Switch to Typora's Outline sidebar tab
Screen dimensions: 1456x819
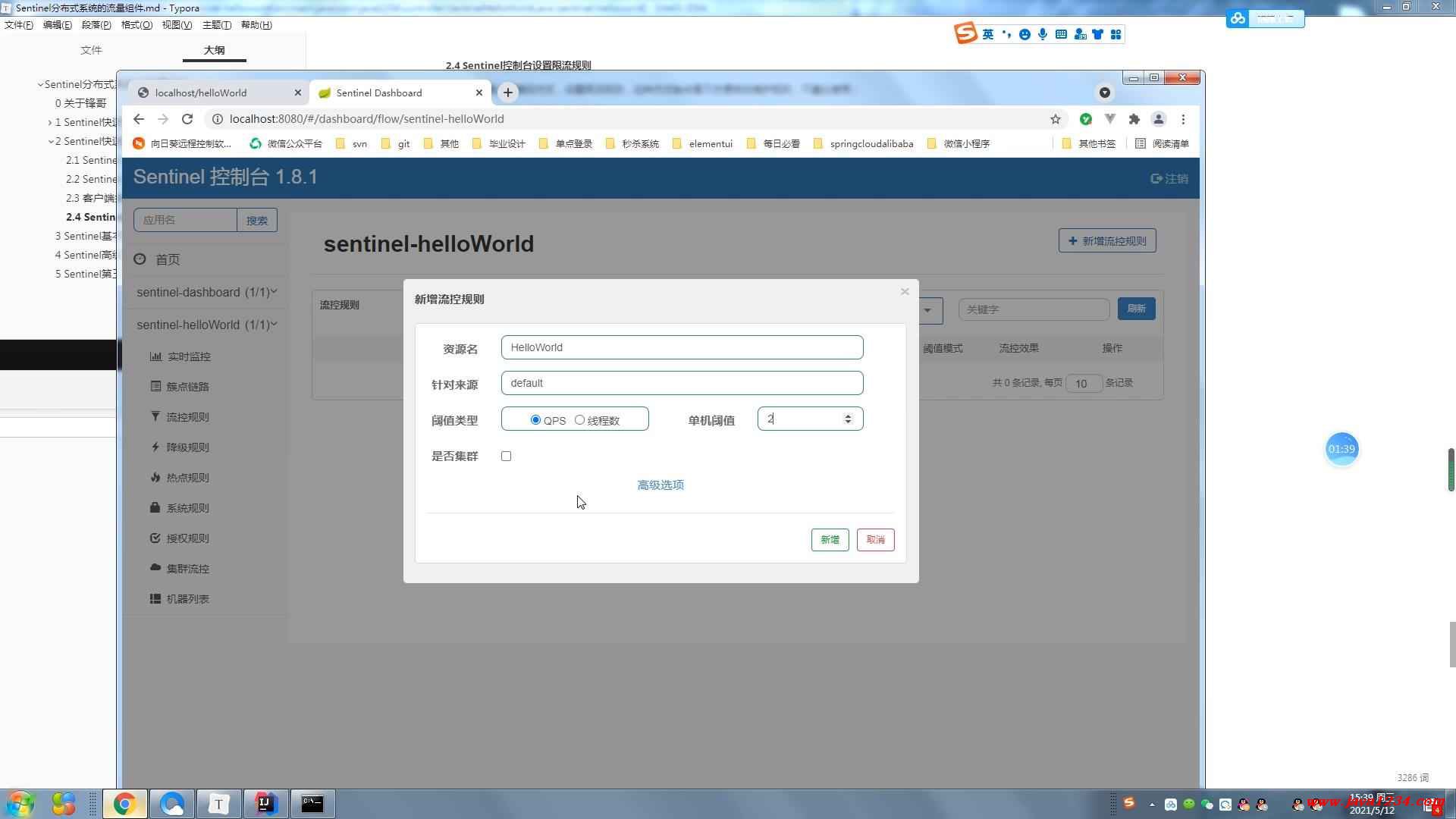(214, 50)
